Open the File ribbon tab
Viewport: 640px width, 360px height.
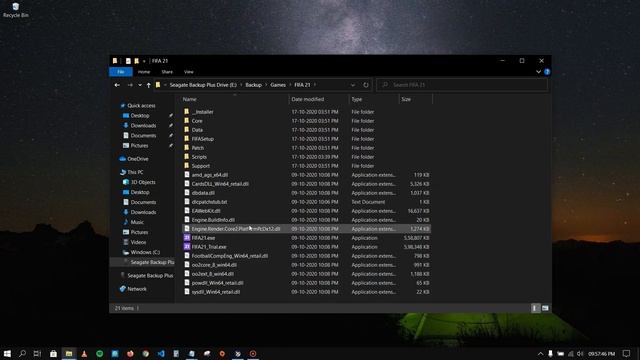pyautogui.click(x=121, y=72)
